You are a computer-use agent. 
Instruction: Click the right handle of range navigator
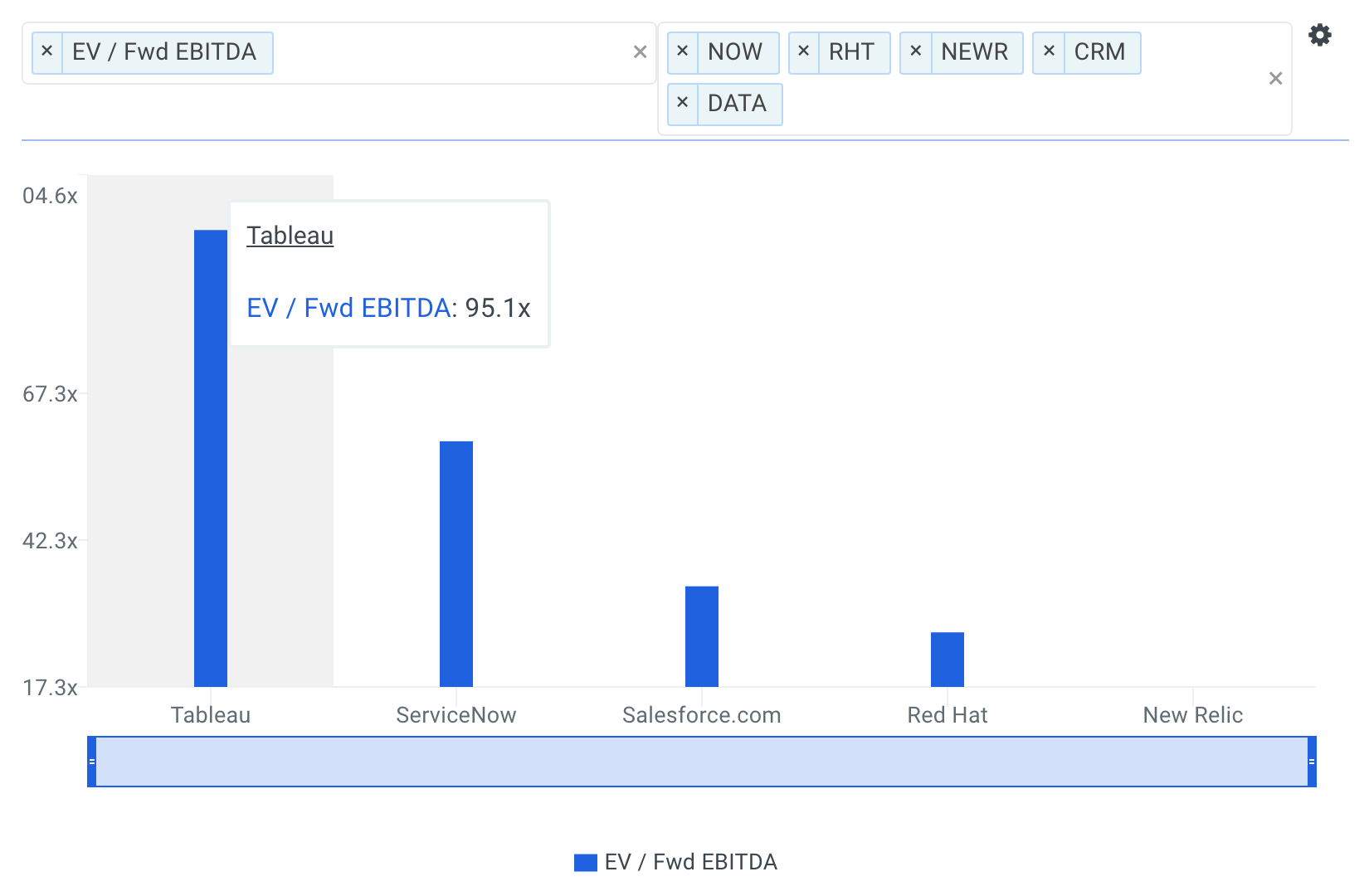[x=1312, y=762]
